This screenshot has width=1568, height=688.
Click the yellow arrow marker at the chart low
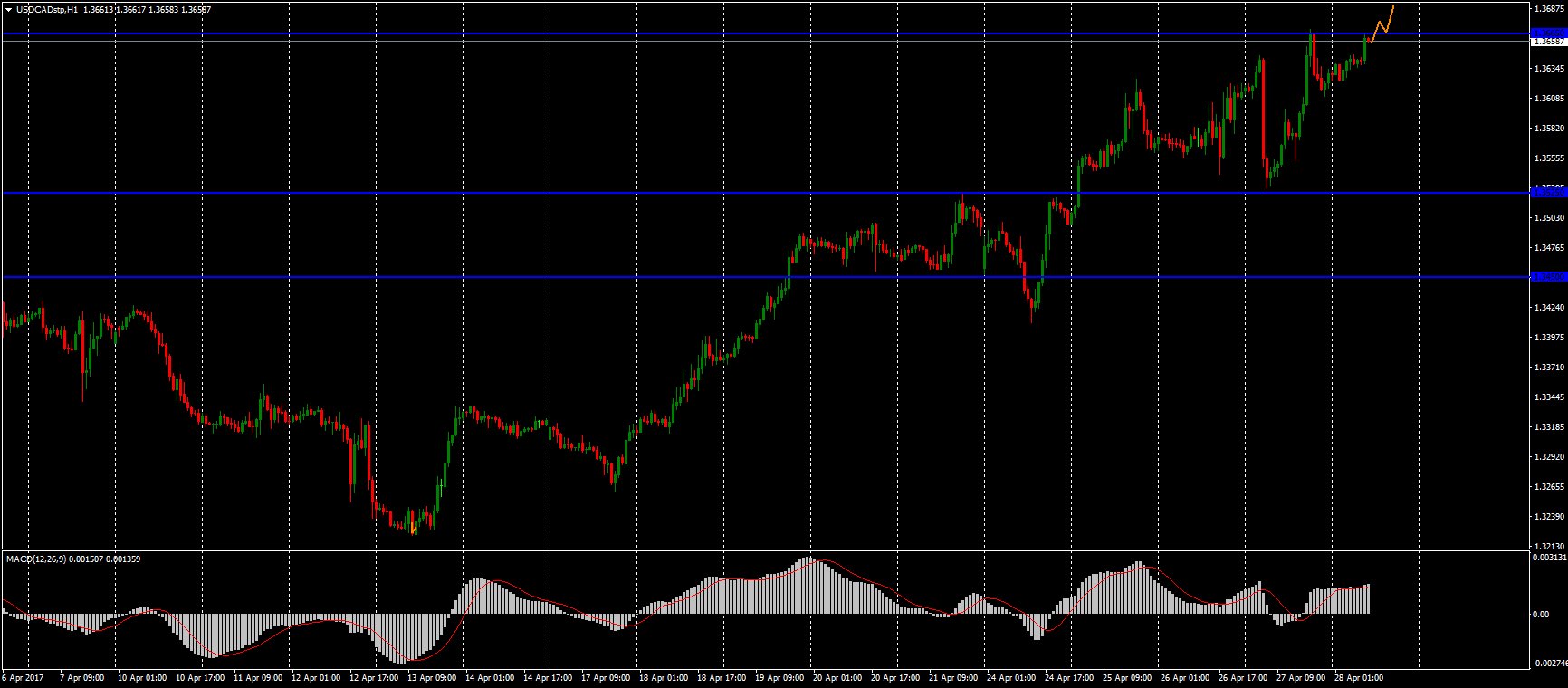coord(413,528)
